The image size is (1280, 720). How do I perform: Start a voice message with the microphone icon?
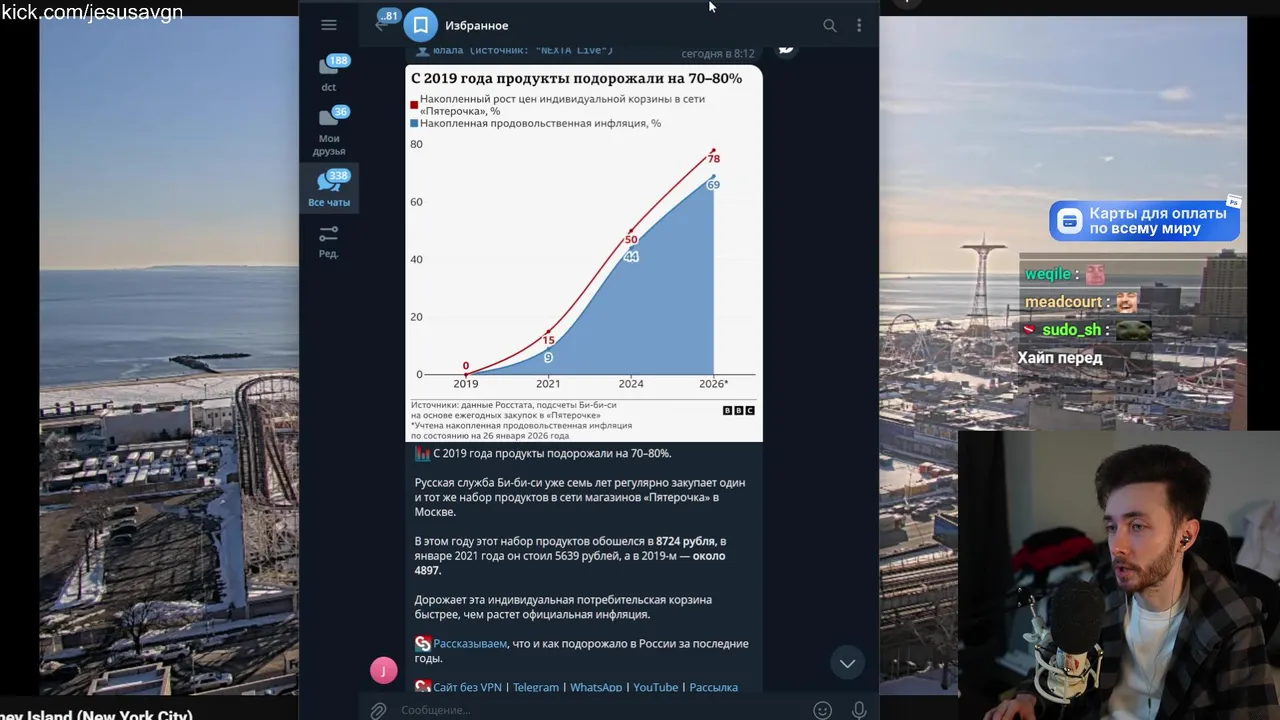[x=859, y=710]
